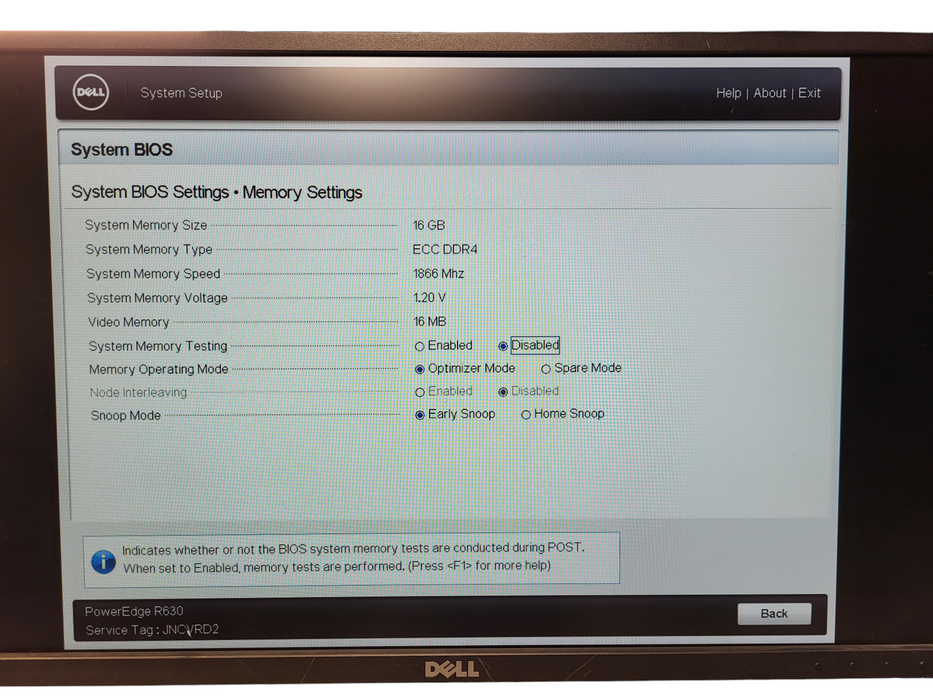Click the Memory Operating Mode label
This screenshot has width=933, height=700.
[159, 369]
